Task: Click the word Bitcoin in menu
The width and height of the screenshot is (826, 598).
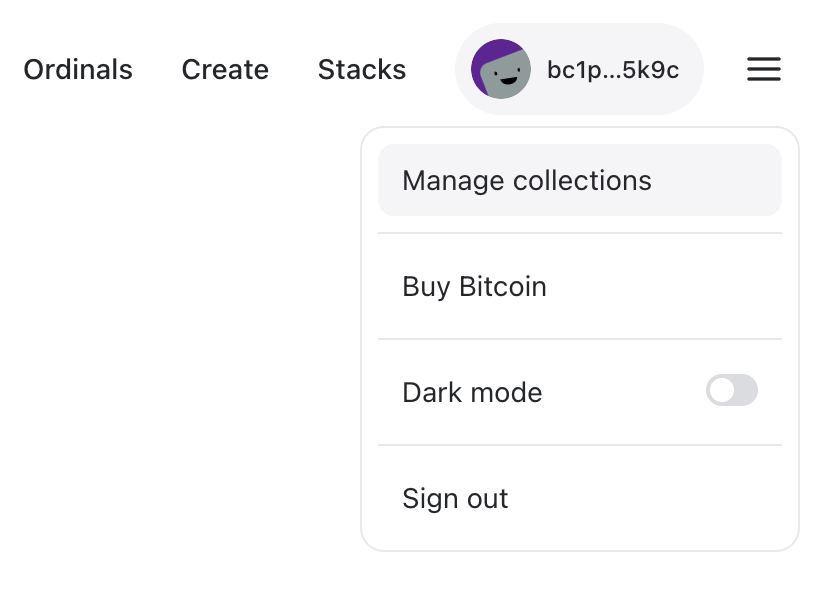Action: coord(503,287)
